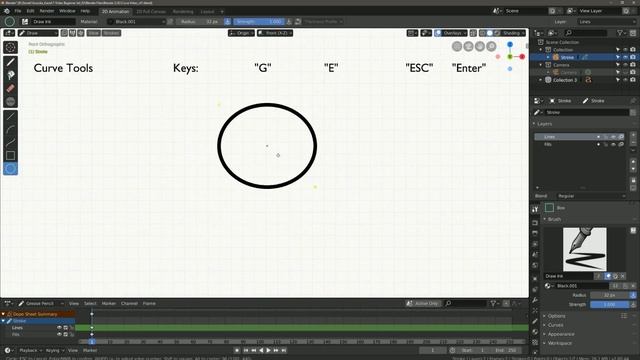The width and height of the screenshot is (640, 360).
Task: Toggle visibility of Stroke object in outliner
Action: [x=625, y=57]
